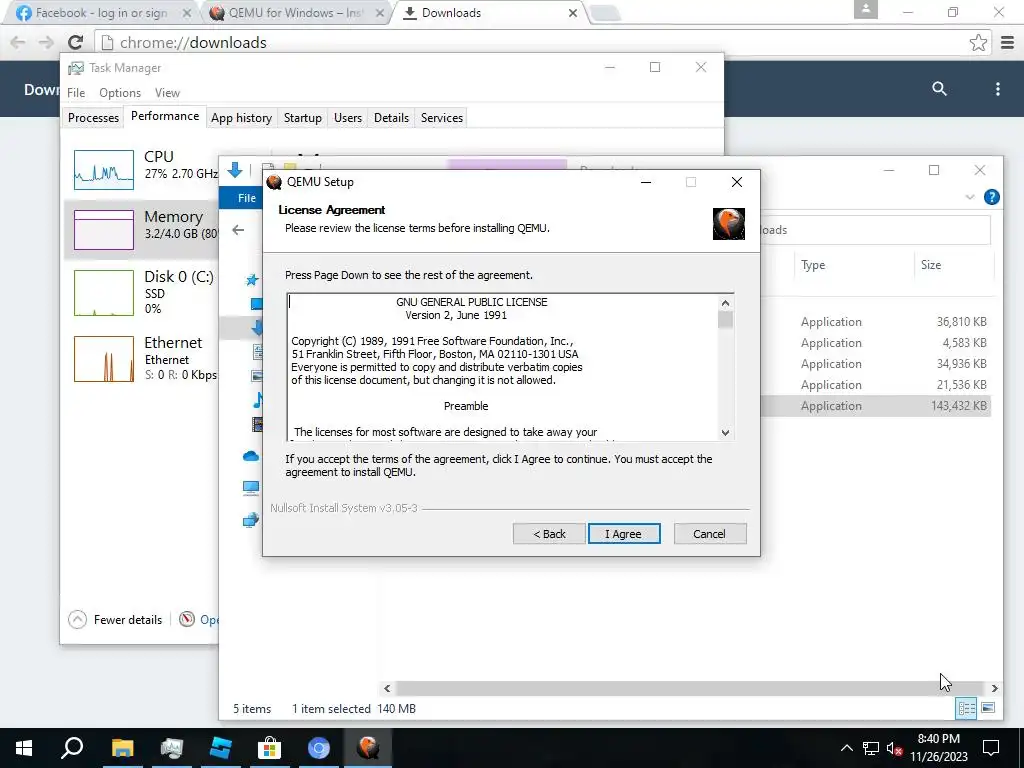Click the Network icon in Explorer sidebar

(251, 520)
